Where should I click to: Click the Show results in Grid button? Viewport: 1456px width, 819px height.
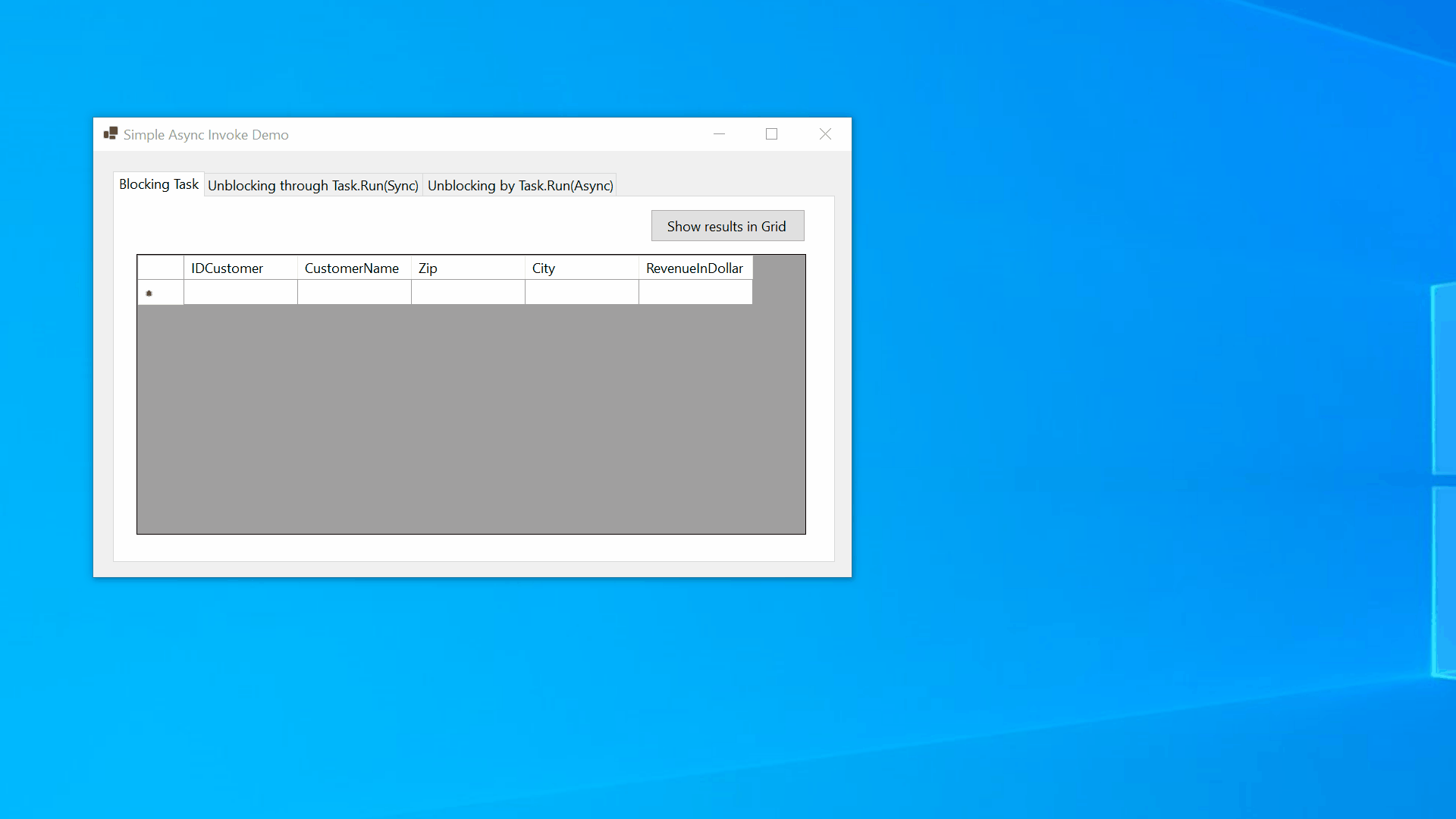[x=727, y=226]
